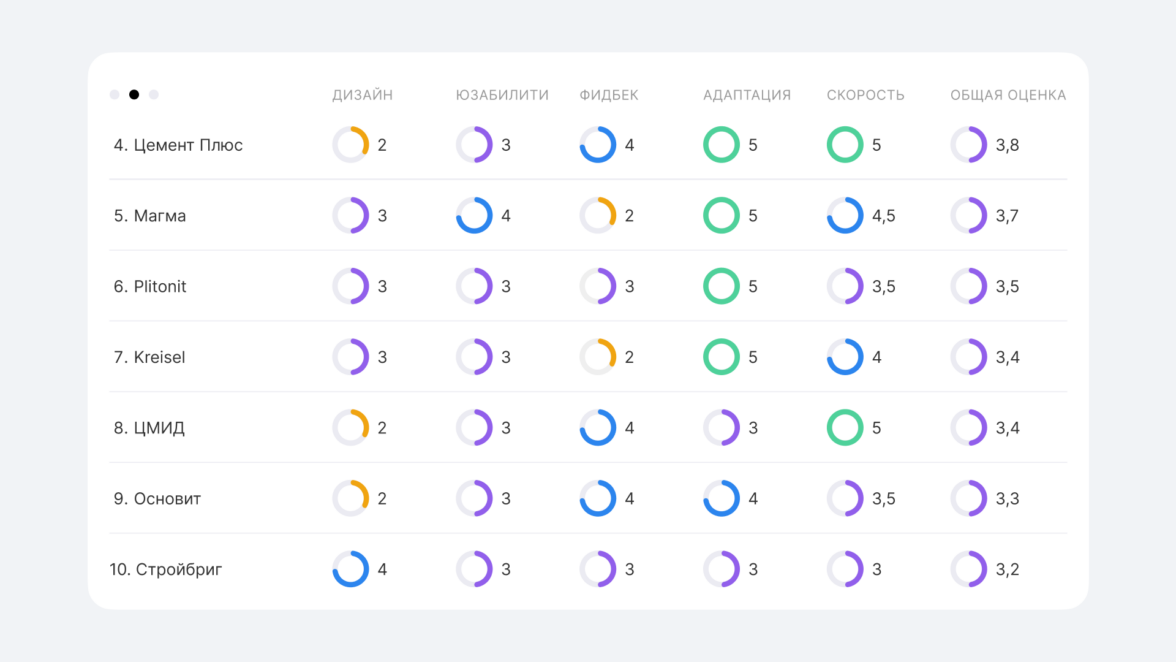Click ЦМИД speed green ring
The image size is (1176, 662).
click(x=845, y=428)
